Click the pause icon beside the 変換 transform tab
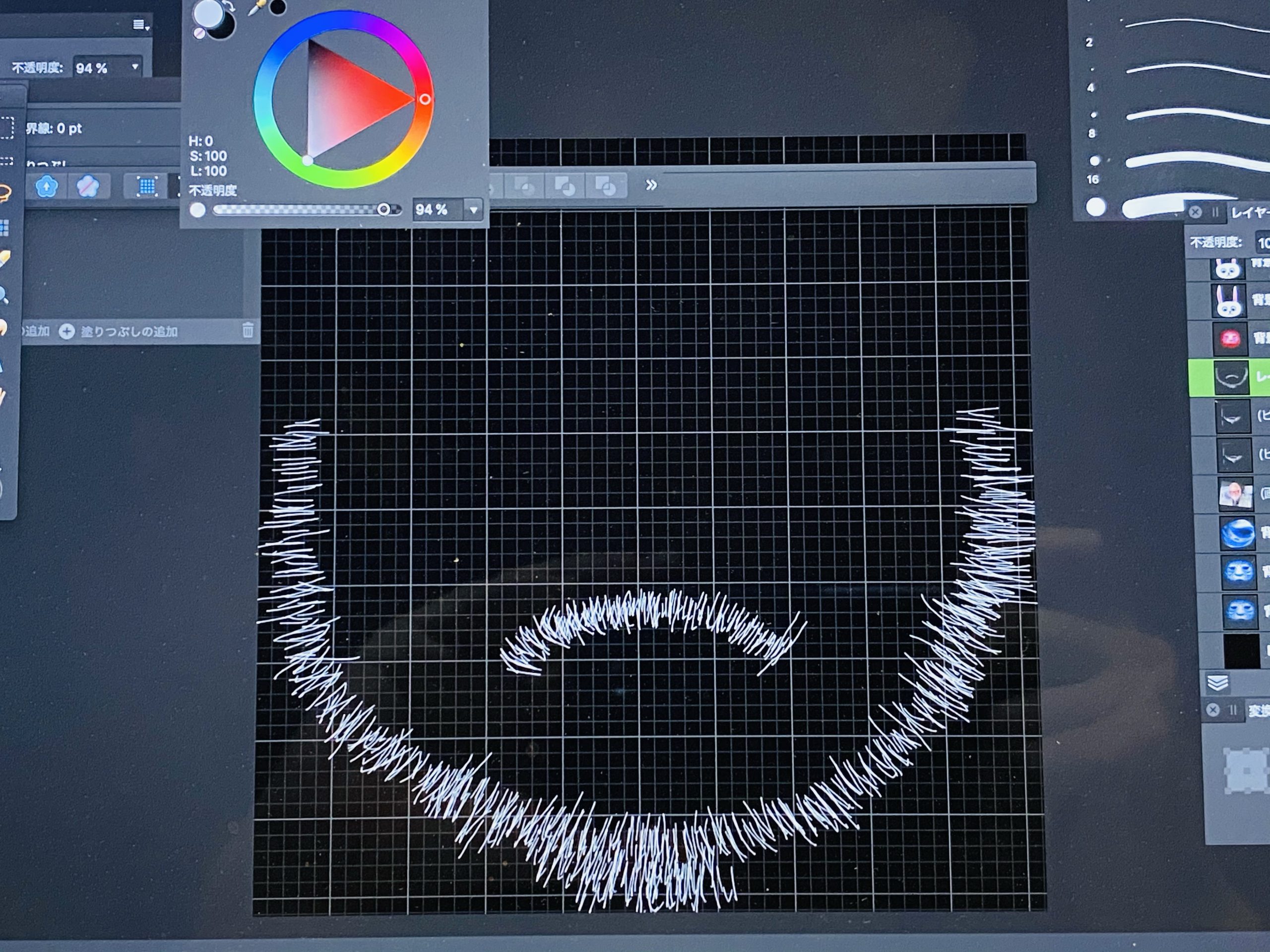 1233,711
